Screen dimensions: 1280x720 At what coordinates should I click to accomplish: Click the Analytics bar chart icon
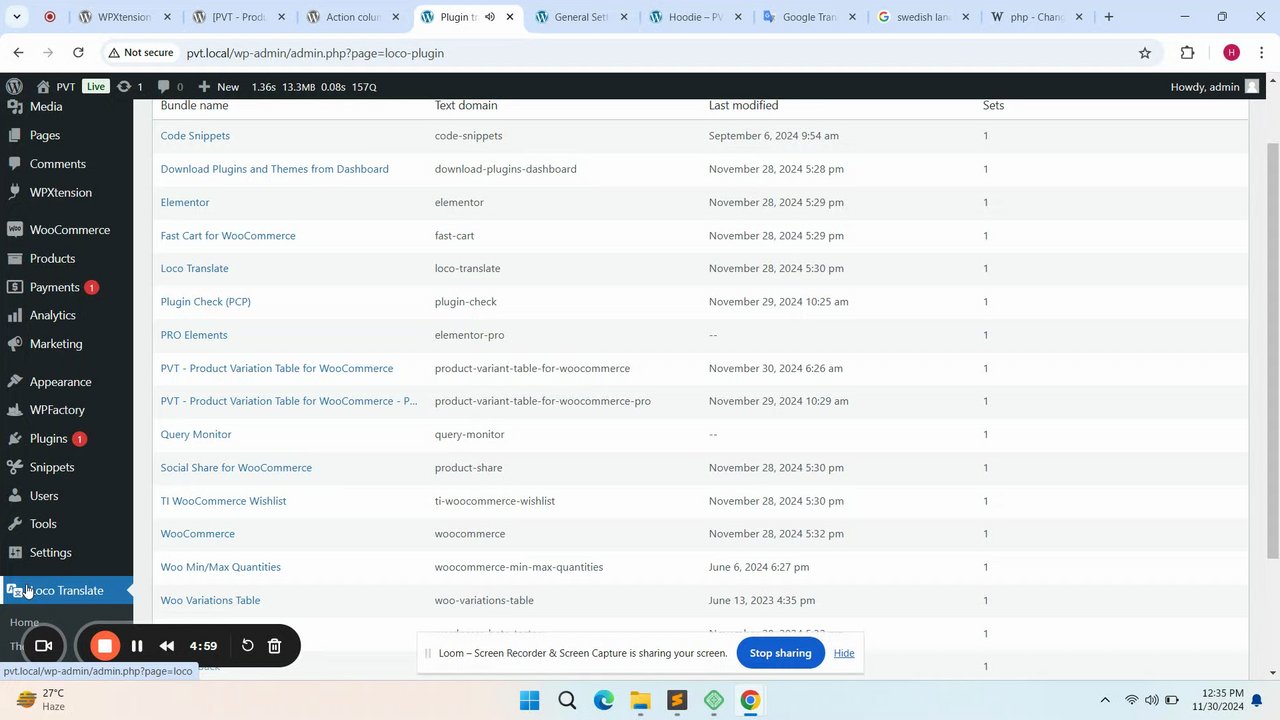(15, 315)
